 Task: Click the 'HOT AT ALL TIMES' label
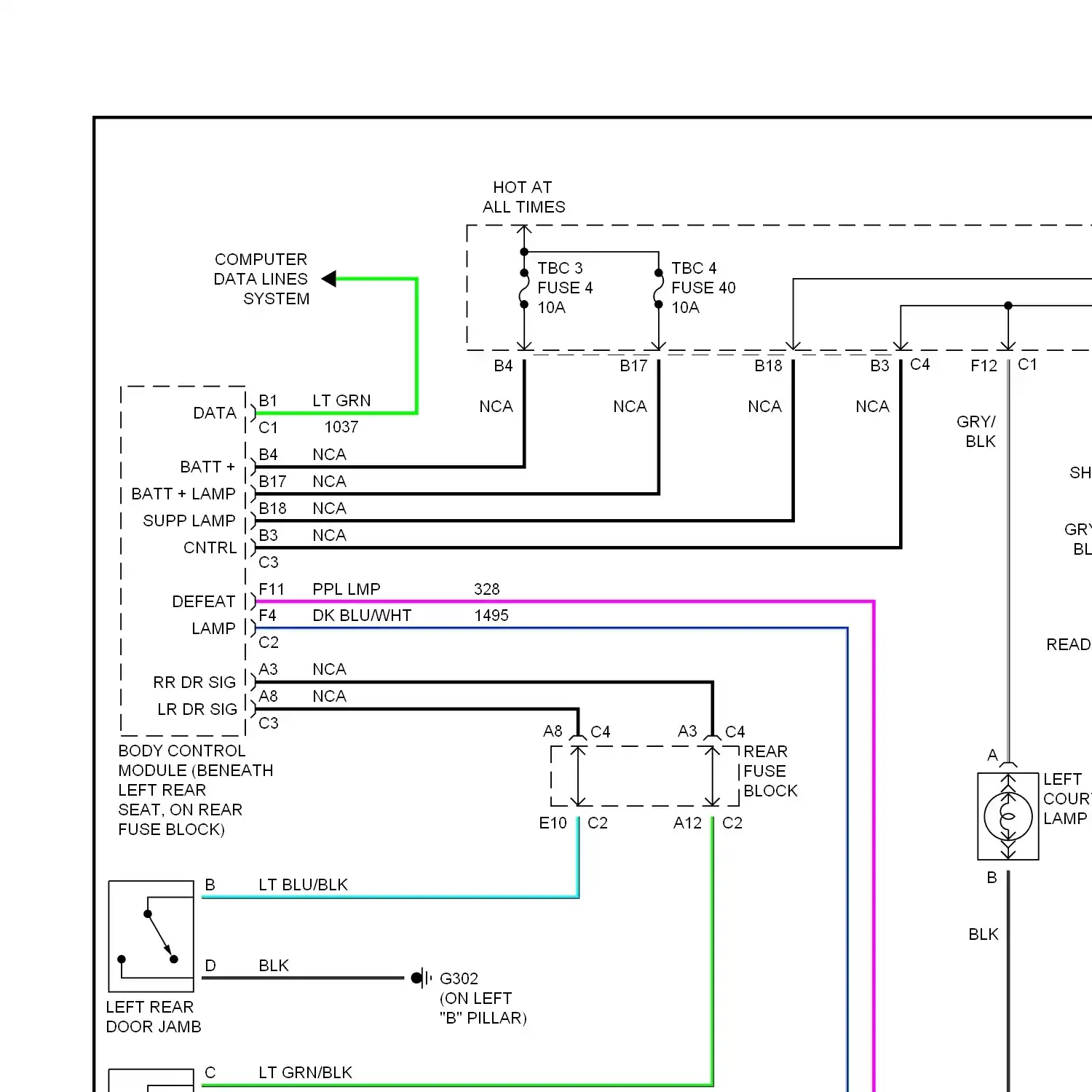click(523, 197)
